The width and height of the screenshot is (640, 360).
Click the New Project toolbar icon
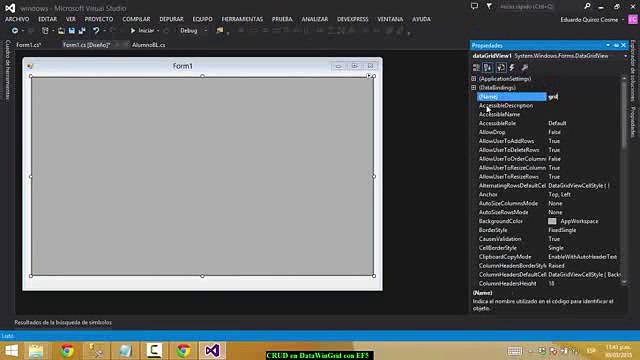45,31
